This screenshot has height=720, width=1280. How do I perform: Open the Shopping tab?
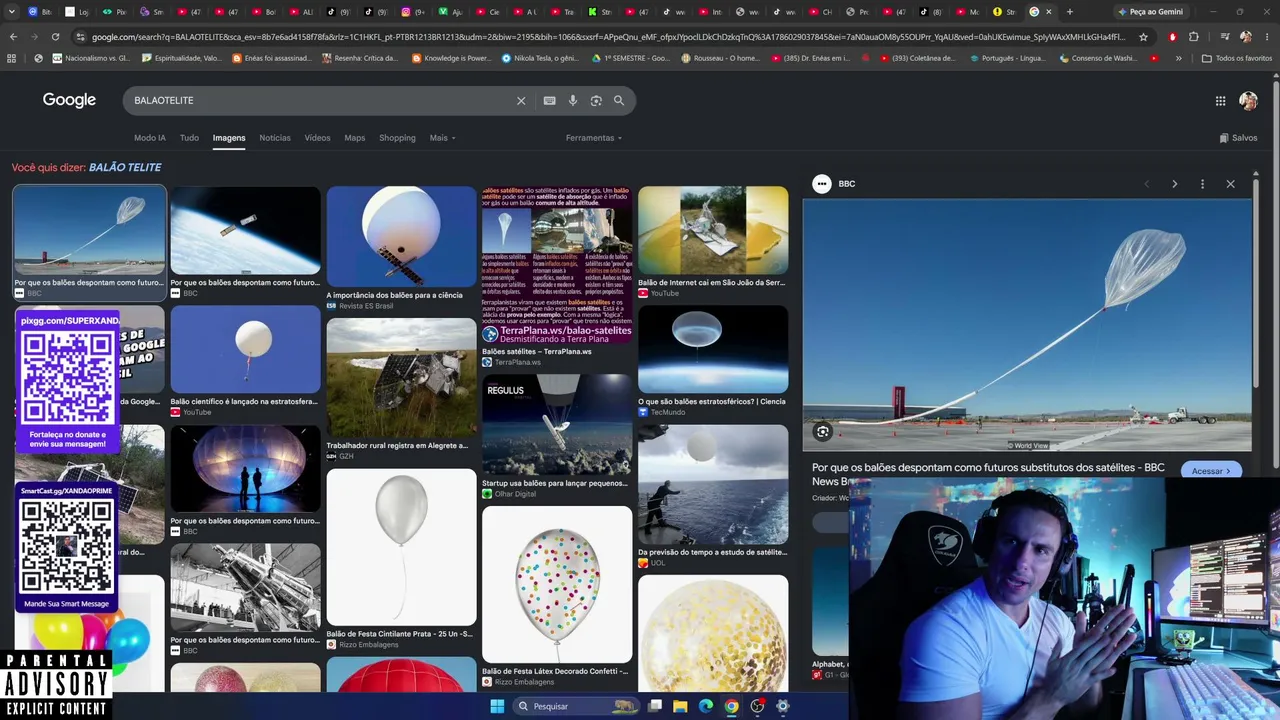point(397,138)
